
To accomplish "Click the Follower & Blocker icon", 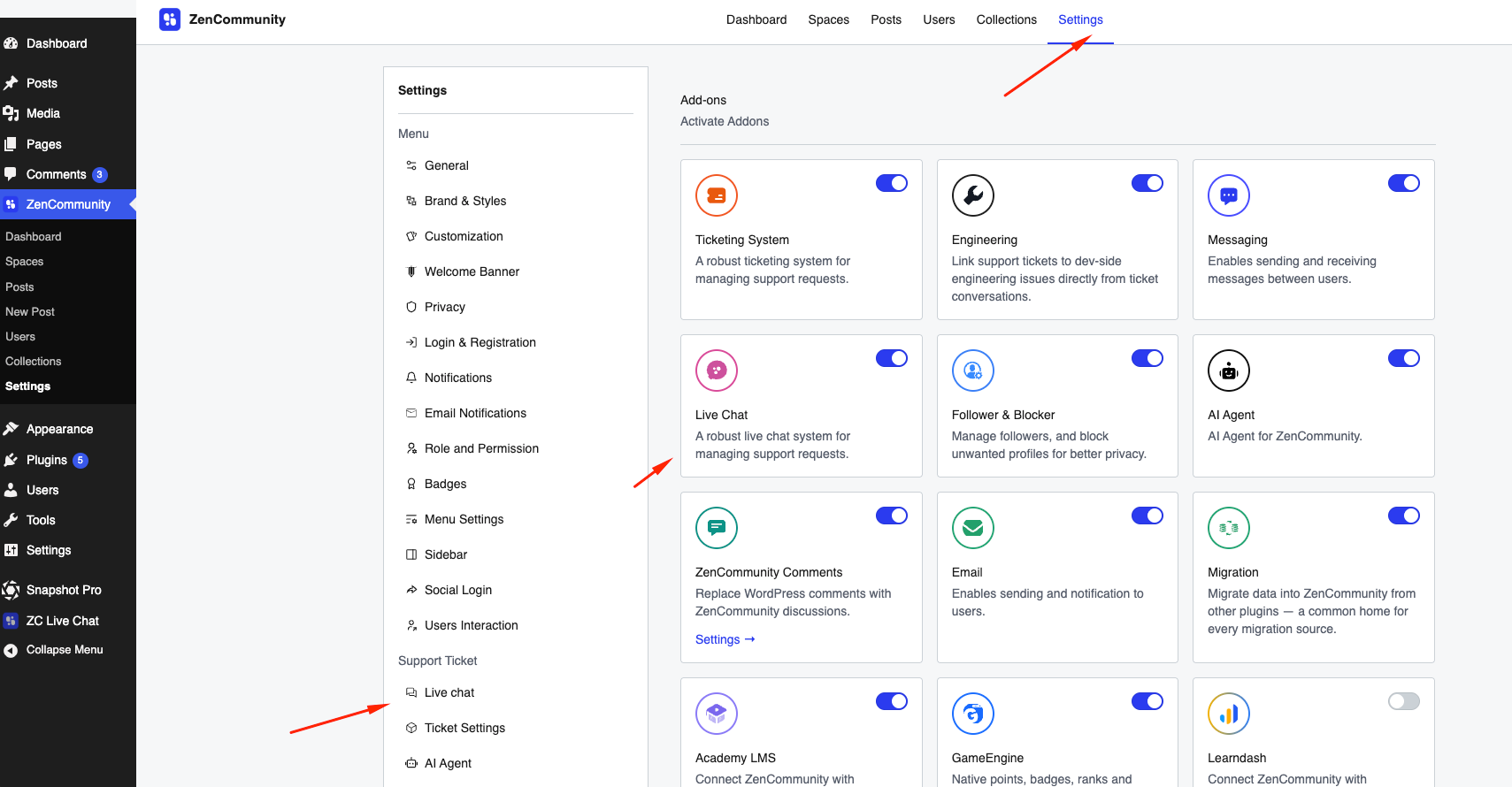I will [973, 371].
